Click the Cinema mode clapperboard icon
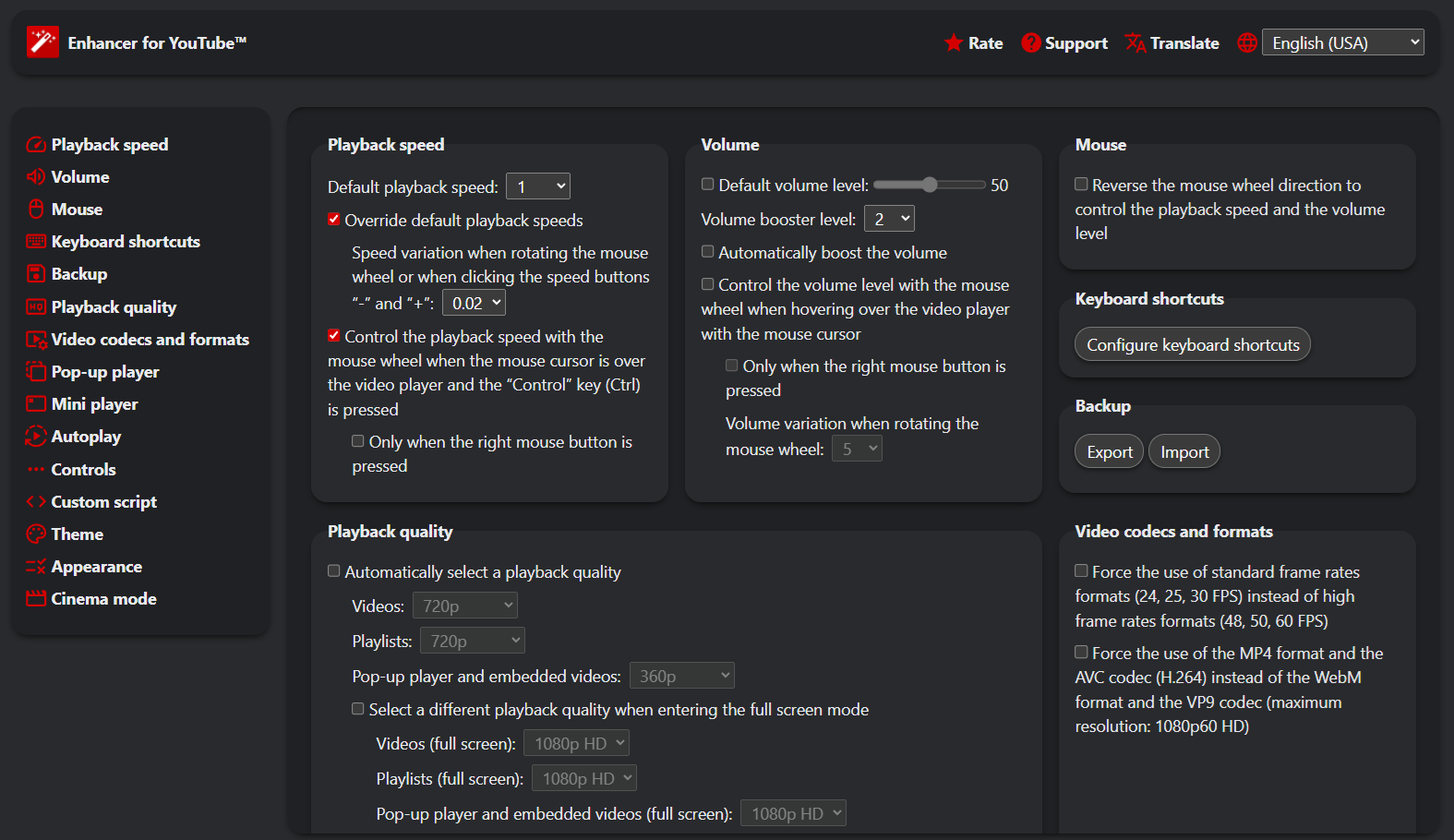 coord(36,599)
